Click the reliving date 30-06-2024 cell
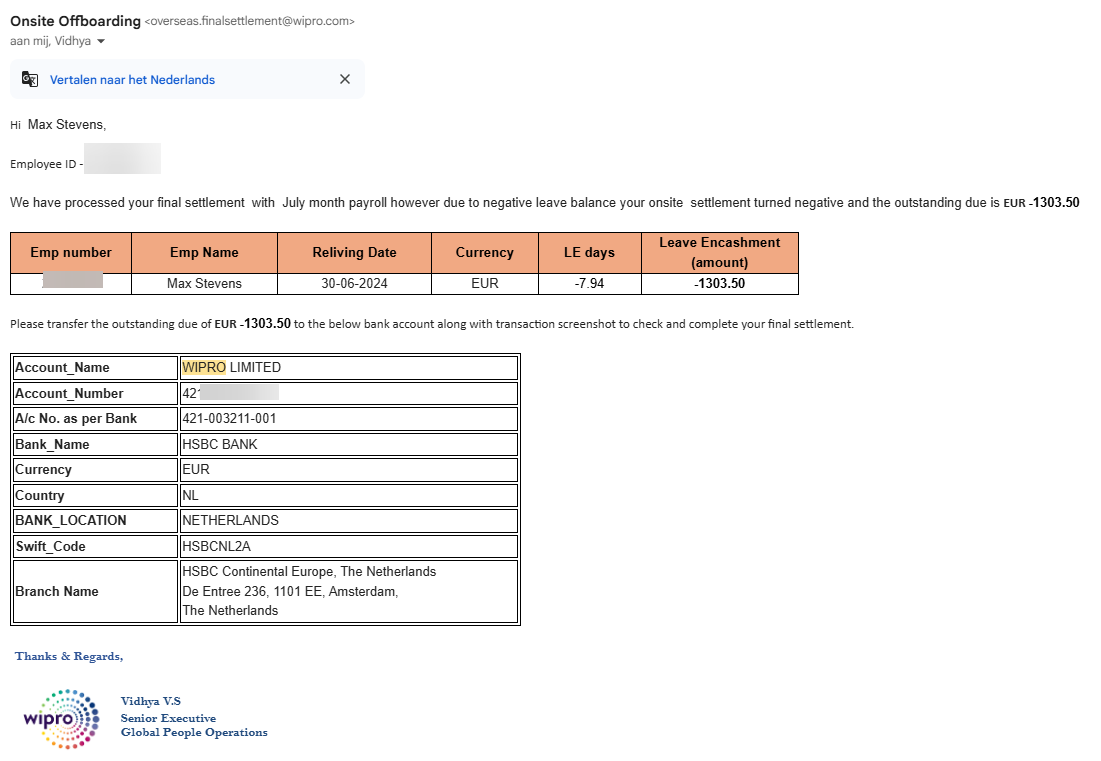This screenshot has height=761, width=1101. point(354,284)
